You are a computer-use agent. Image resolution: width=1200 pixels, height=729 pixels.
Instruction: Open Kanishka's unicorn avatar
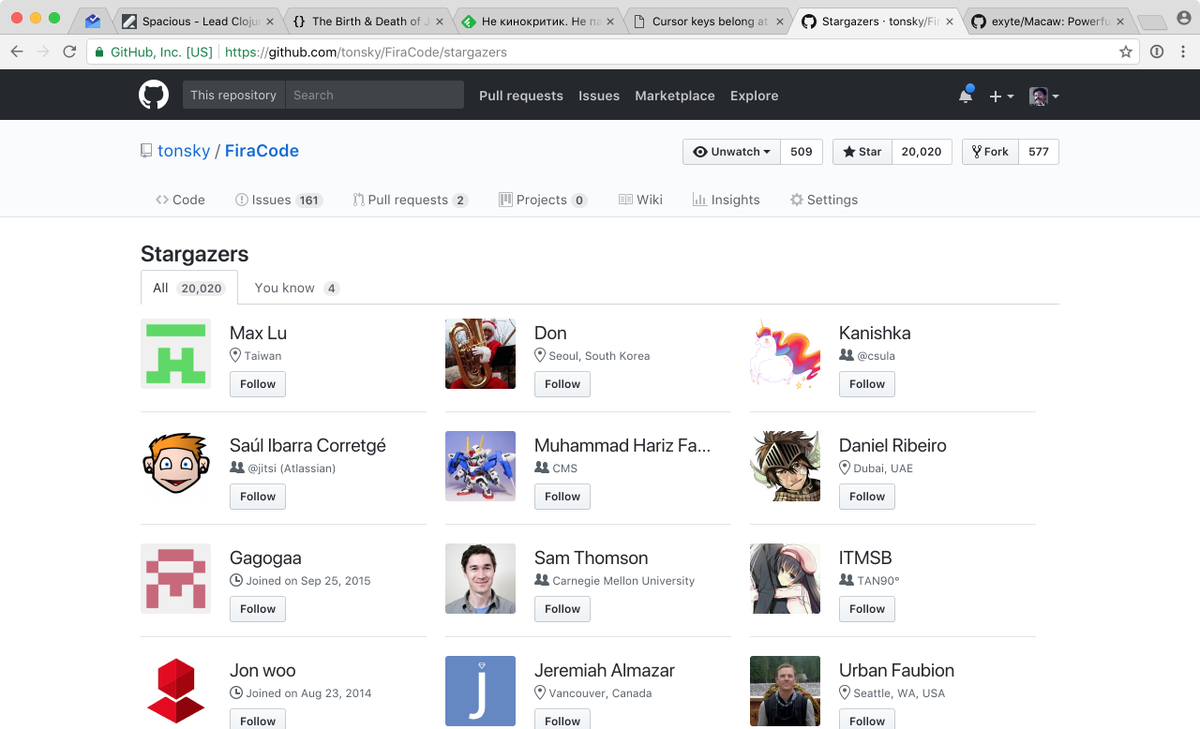coord(785,354)
